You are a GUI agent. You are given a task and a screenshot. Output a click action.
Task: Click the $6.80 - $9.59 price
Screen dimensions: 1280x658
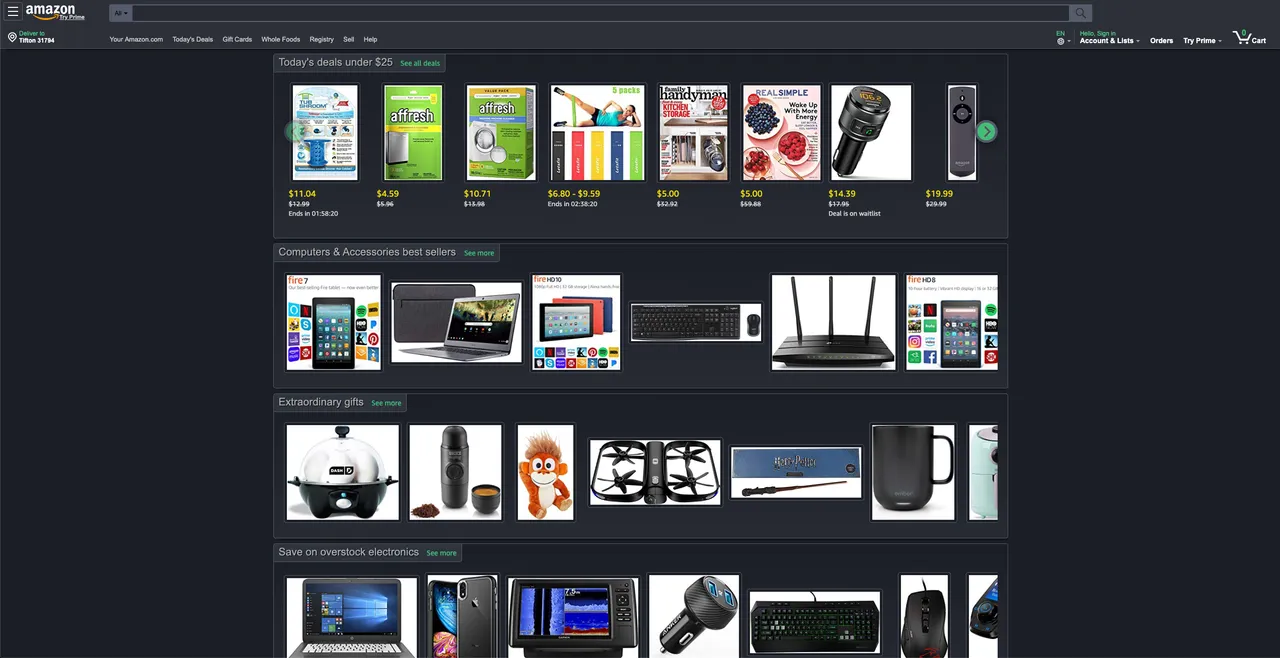(x=574, y=194)
